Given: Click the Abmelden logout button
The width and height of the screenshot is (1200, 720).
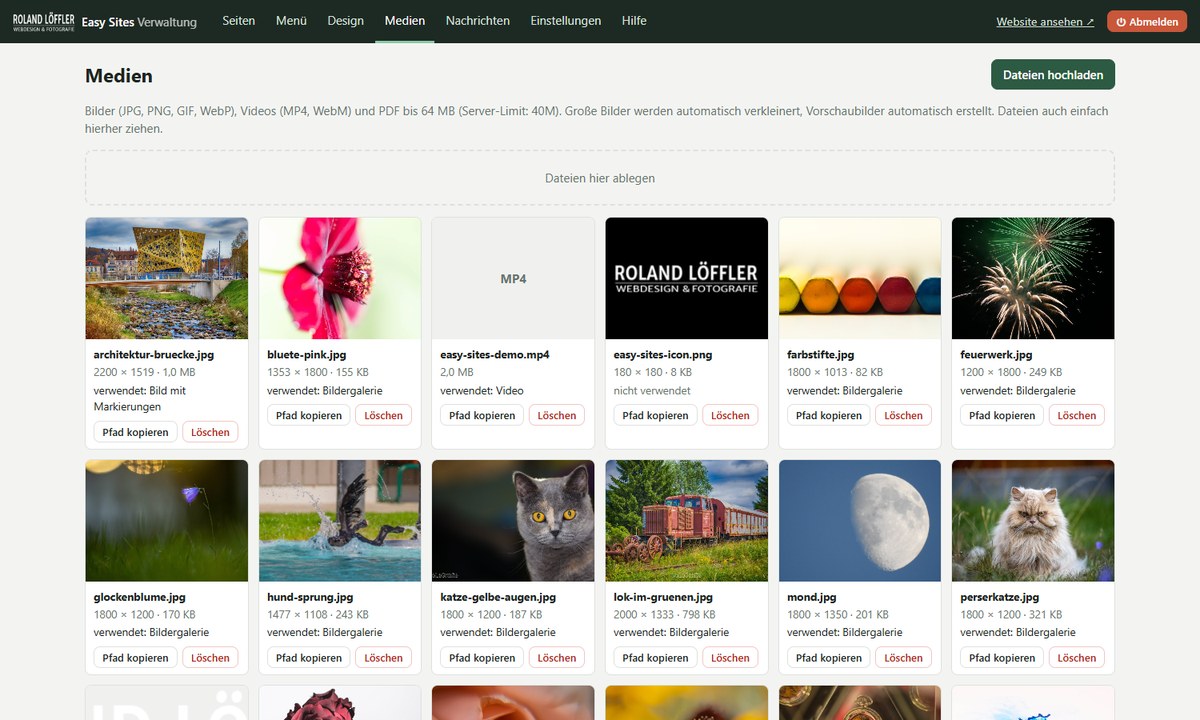Looking at the screenshot, I should coord(1147,22).
